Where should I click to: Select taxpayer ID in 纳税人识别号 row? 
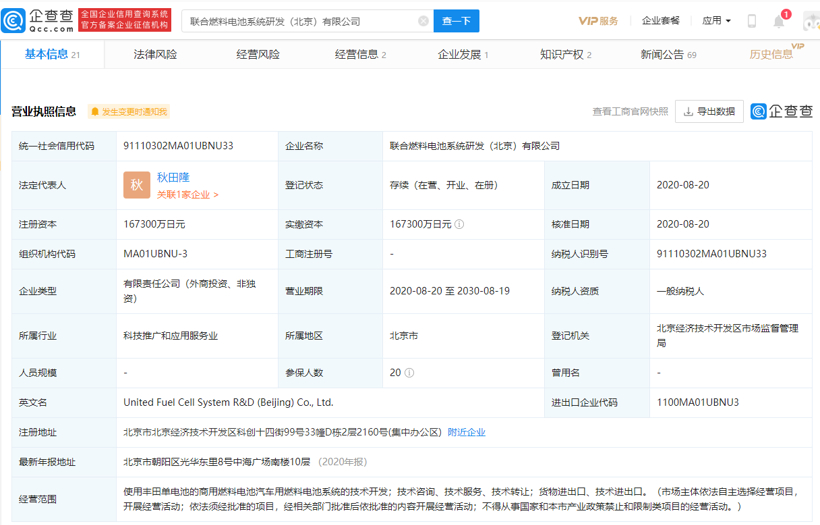[712, 254]
